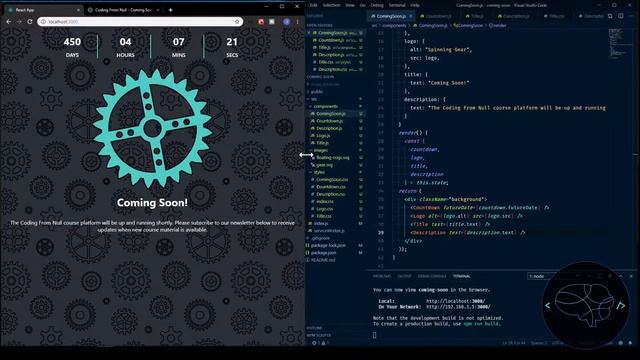Screen dimensions: 640x360
Task: Click the errors and warnings status bar item
Action: click(x=320, y=343)
